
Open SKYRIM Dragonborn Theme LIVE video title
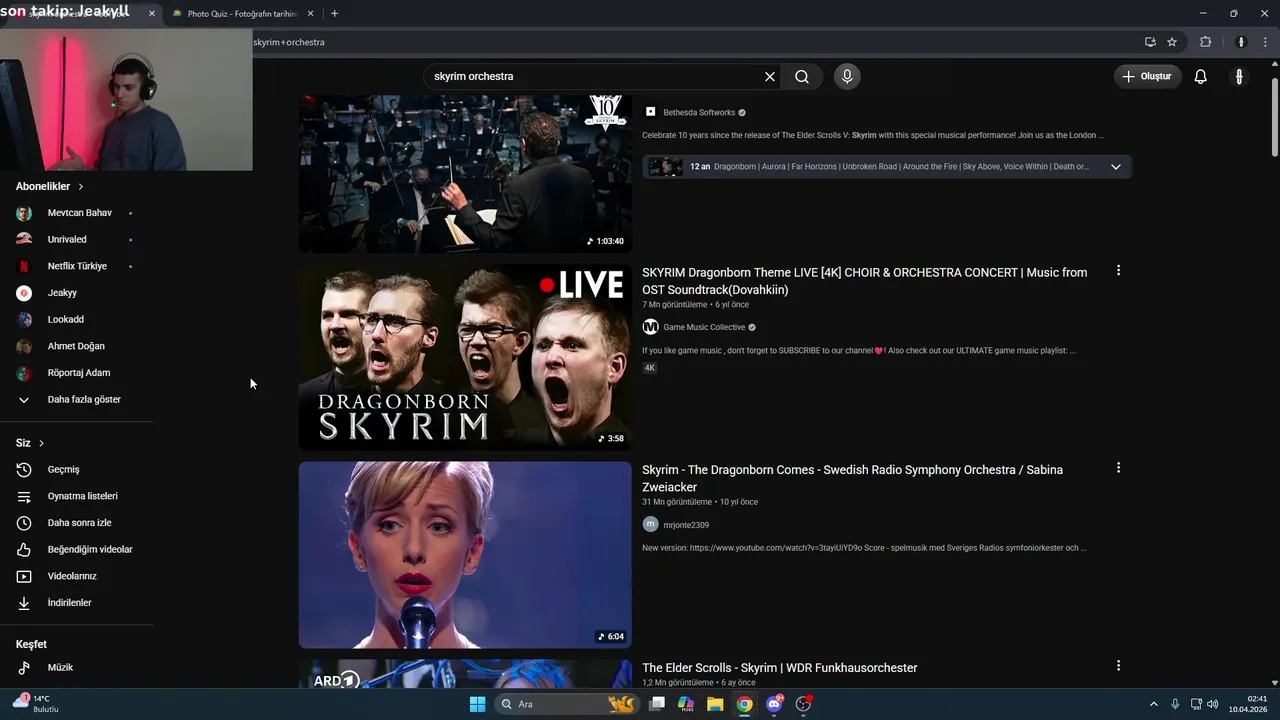864,281
